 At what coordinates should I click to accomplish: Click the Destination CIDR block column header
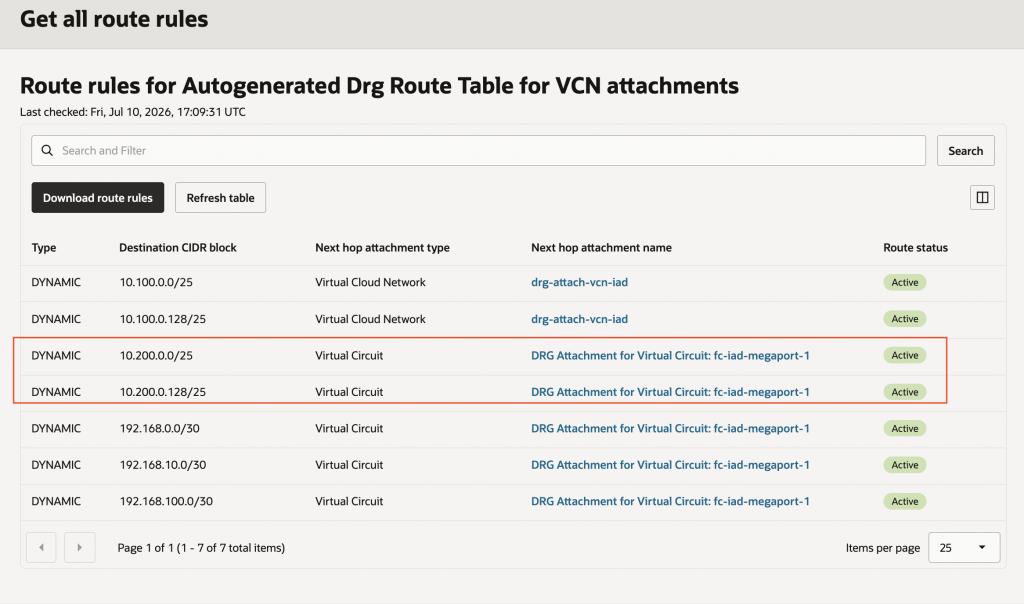coord(178,247)
